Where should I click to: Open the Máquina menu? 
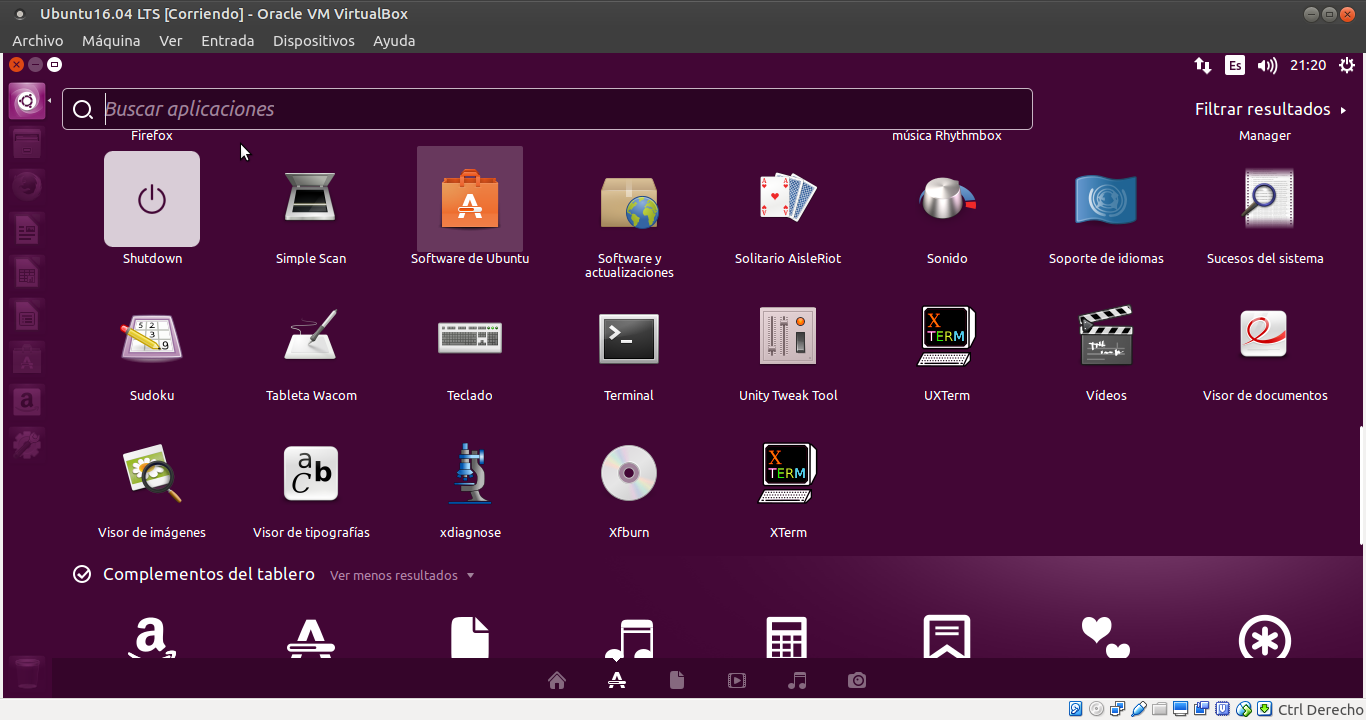tap(111, 41)
